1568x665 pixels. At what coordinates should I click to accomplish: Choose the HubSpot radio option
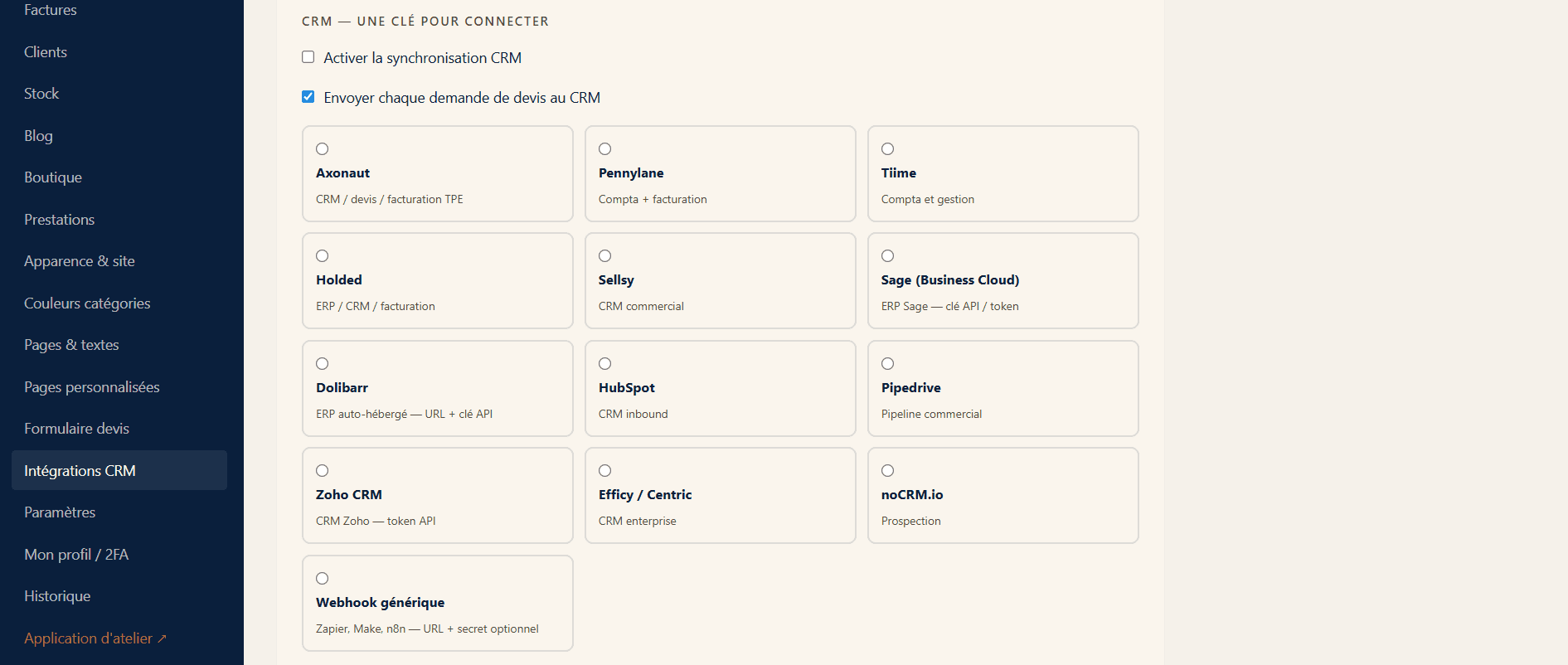pyautogui.click(x=605, y=364)
